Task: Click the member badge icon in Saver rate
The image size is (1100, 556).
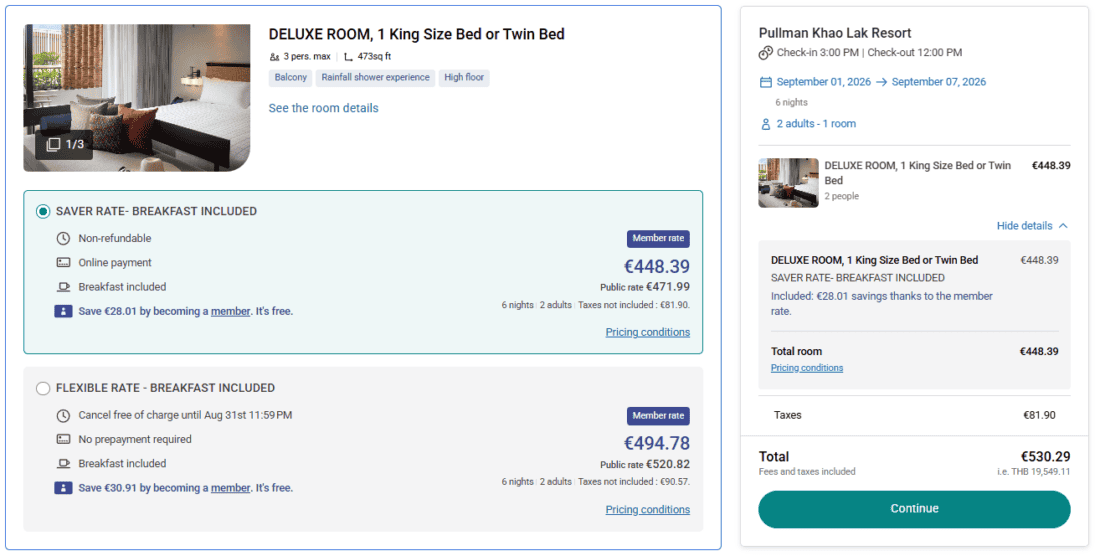Action: (63, 311)
